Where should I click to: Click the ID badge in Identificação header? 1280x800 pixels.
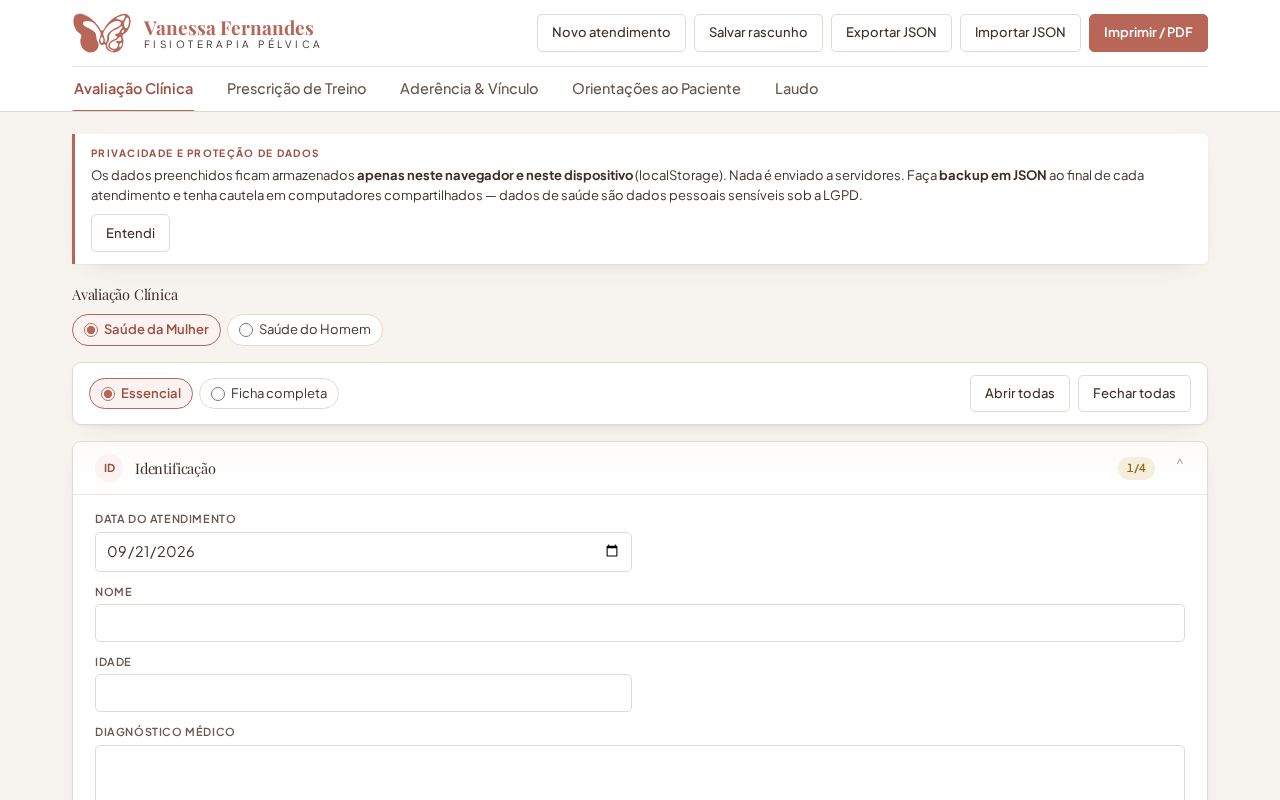tap(109, 468)
